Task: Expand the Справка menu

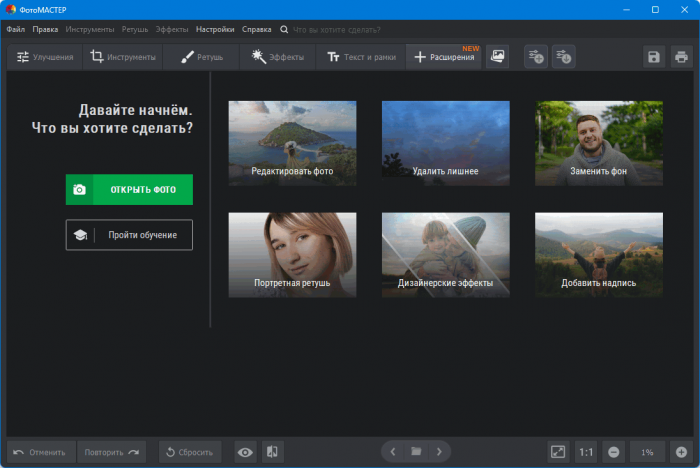Action: point(256,30)
